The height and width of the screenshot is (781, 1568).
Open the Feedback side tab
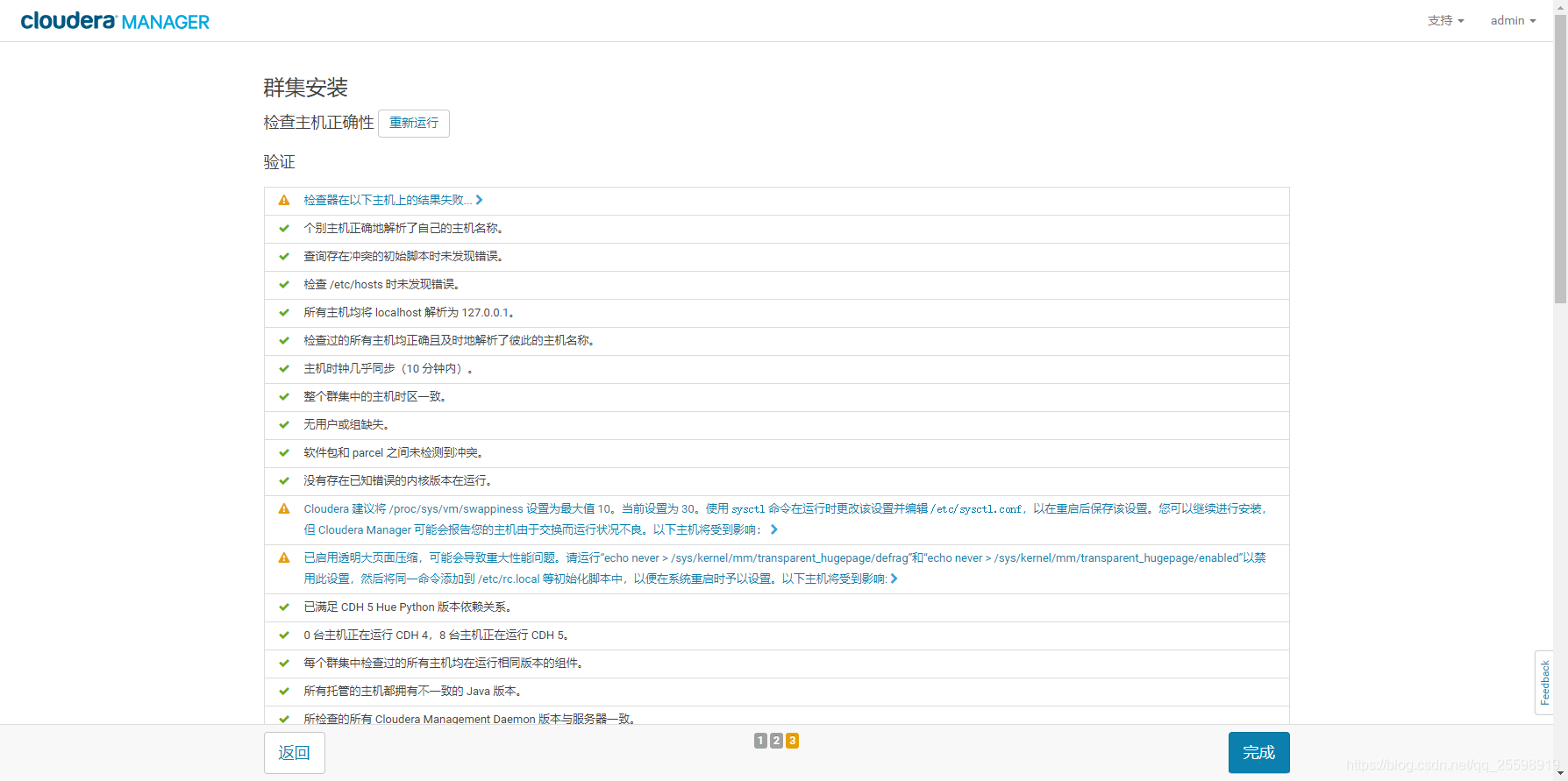coord(1544,683)
